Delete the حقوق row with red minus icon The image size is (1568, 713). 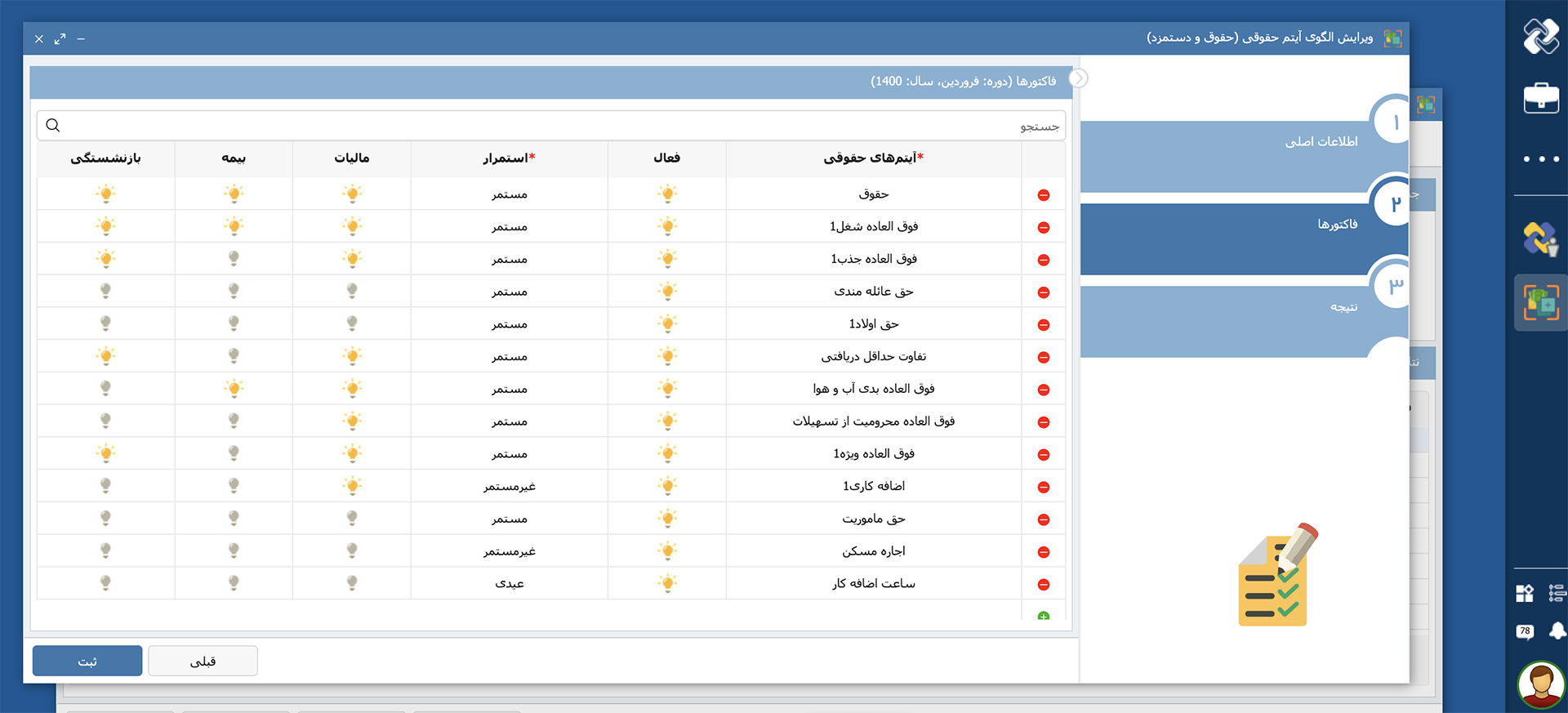1043,195
